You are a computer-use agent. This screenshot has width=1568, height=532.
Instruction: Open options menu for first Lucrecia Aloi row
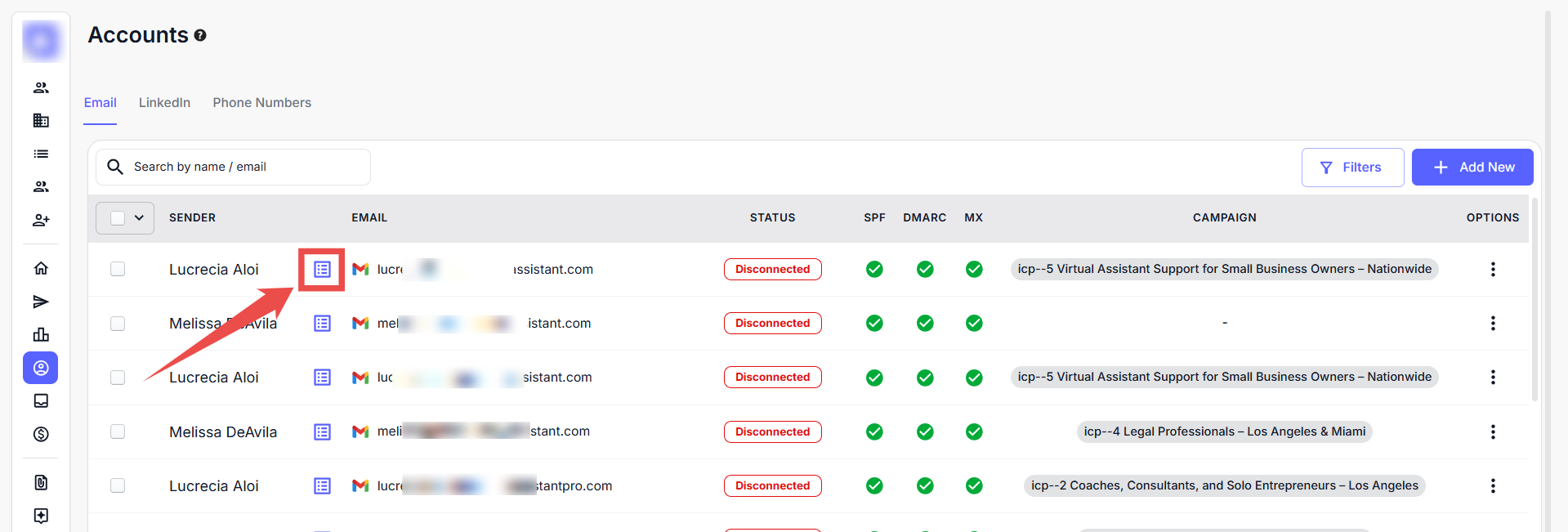coord(1492,269)
